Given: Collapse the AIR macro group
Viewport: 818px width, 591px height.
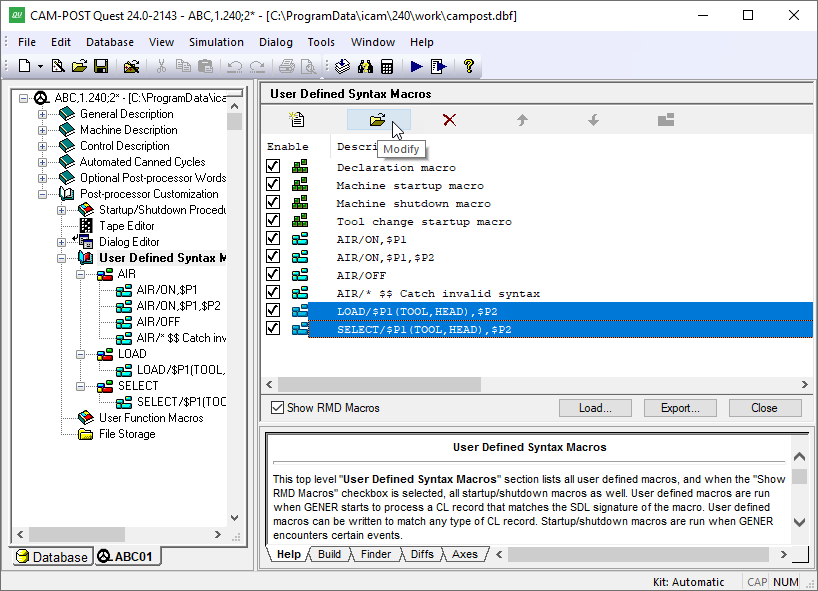Looking at the screenshot, I should tap(80, 274).
